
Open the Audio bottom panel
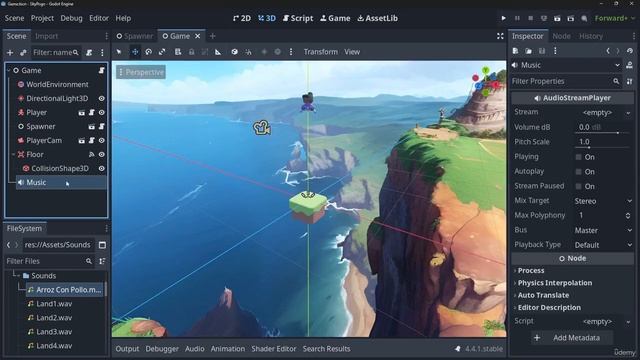(194, 349)
